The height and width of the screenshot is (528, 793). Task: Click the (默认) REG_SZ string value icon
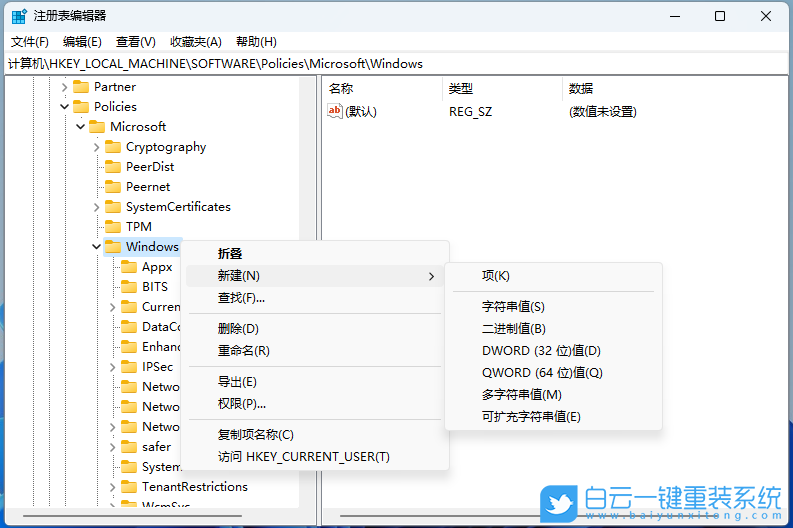(335, 112)
